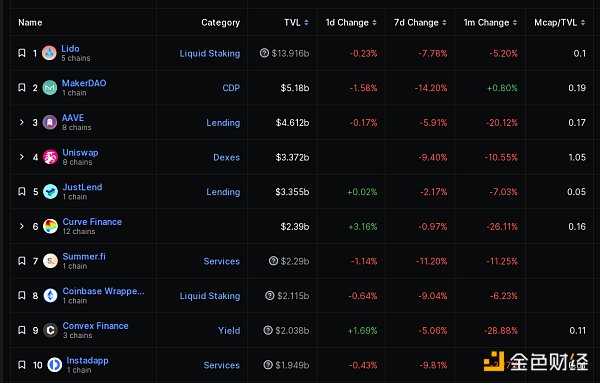Toggle bookmark for JustLend

22,191
